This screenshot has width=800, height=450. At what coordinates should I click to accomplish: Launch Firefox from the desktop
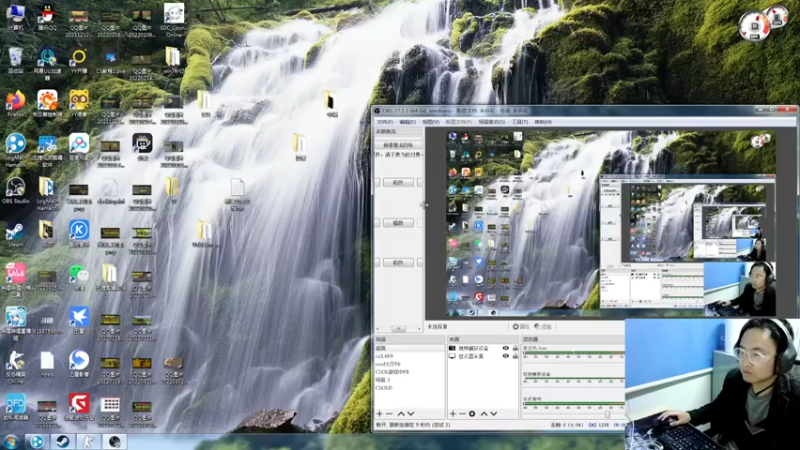(x=16, y=104)
